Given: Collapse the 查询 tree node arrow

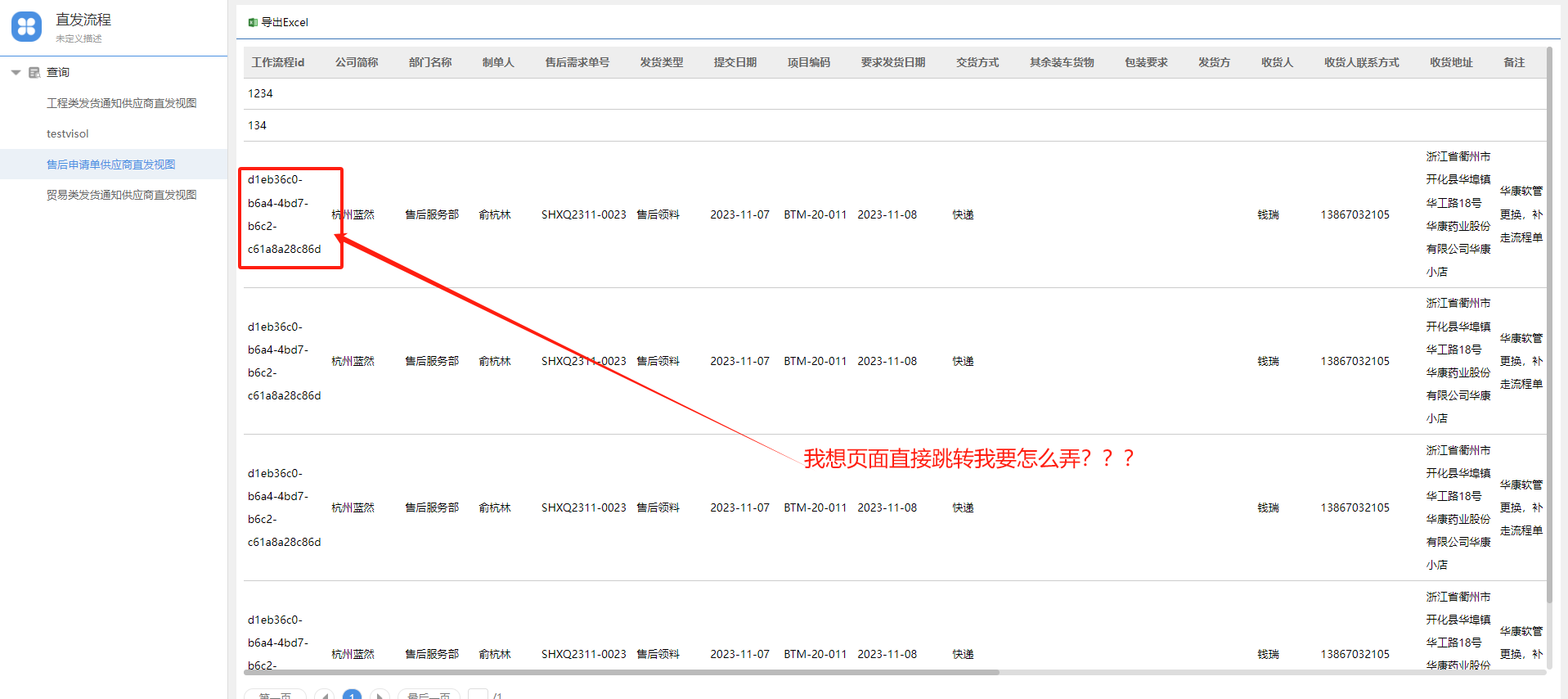Looking at the screenshot, I should point(16,73).
